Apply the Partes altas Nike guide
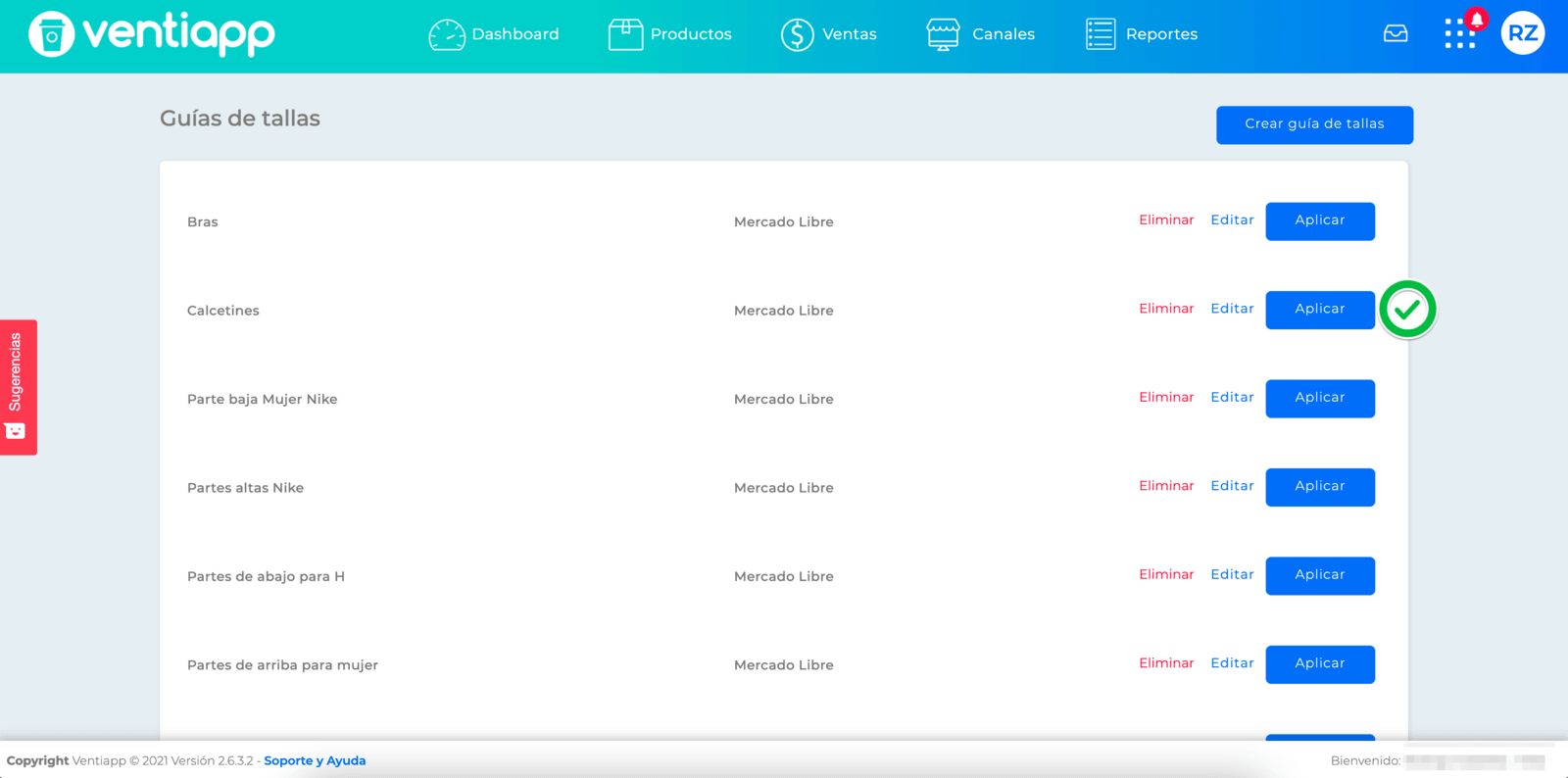 click(x=1320, y=487)
